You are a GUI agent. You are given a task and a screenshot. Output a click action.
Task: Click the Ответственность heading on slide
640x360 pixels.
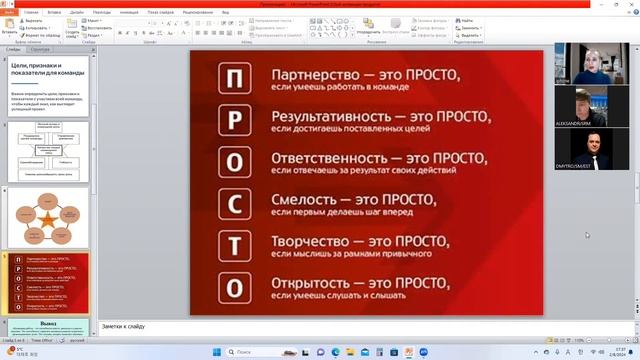(379, 158)
